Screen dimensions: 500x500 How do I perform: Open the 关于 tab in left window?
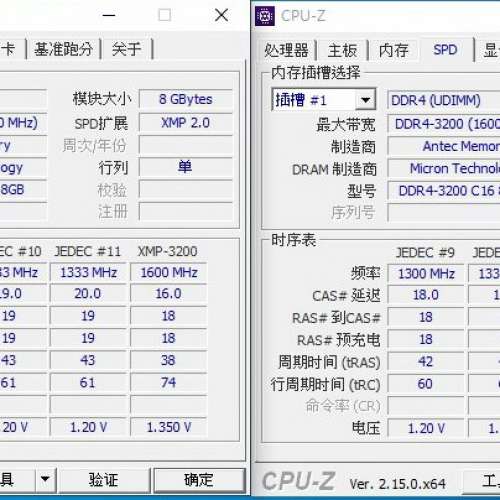[x=126, y=49]
